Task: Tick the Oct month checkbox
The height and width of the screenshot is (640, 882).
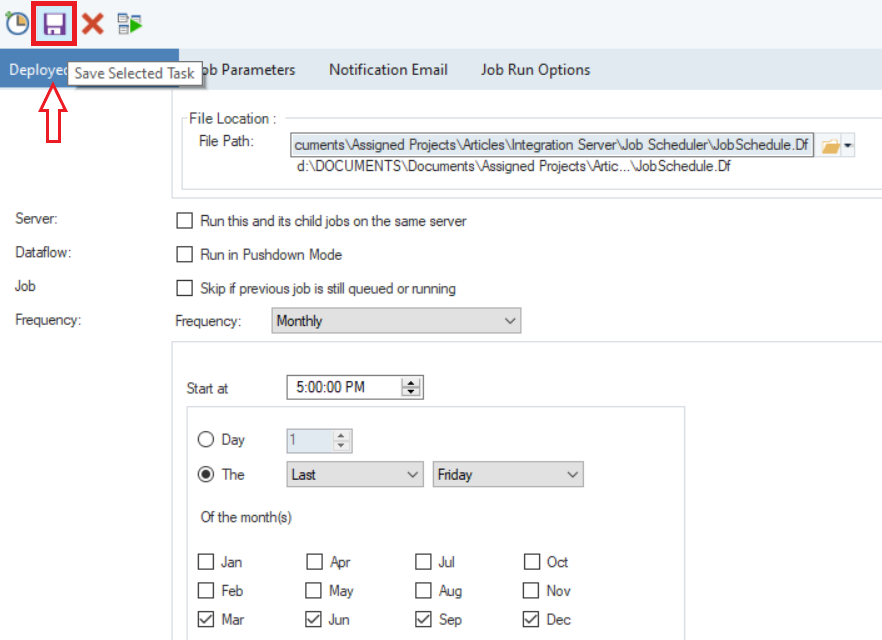Action: tap(532, 562)
